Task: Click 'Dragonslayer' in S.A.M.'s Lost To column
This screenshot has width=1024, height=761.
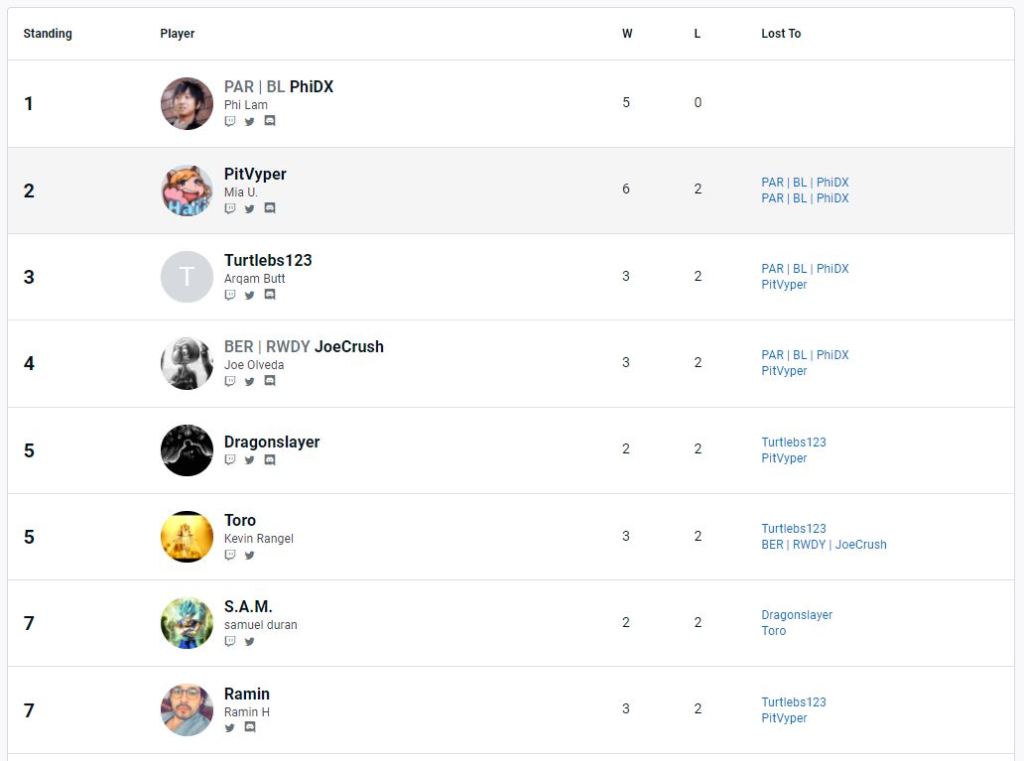Action: click(796, 615)
